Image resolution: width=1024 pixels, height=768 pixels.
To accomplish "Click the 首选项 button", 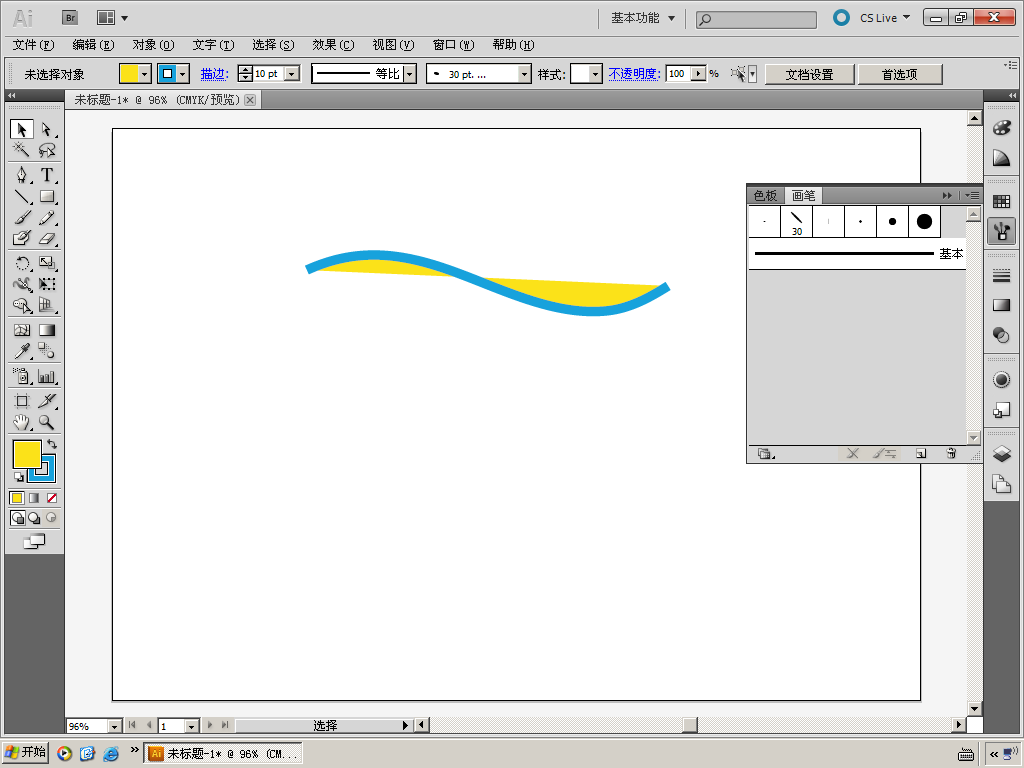I will point(900,74).
